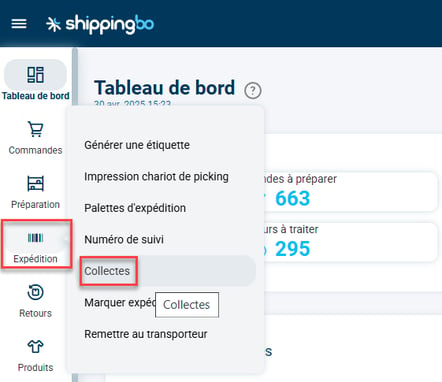
Task: Go to the Commandes cart icon
Action: coord(35,129)
